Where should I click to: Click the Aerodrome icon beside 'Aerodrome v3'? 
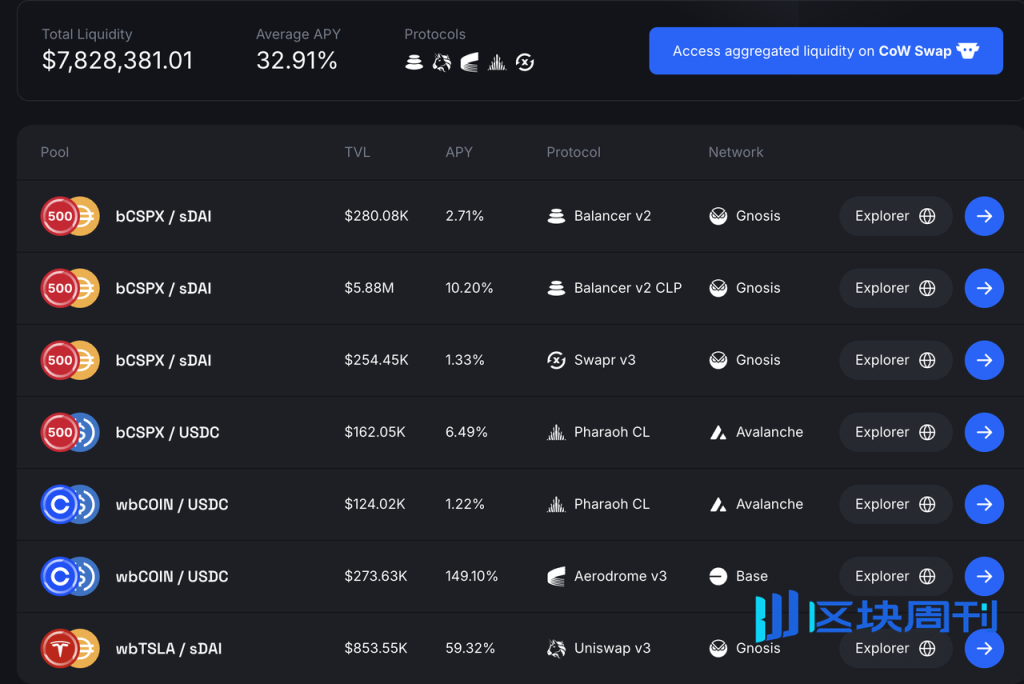(556, 576)
